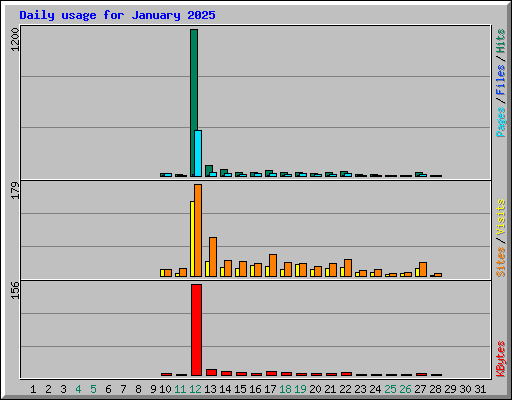This screenshot has width=512, height=400.
Task: Click the green Hits bar for day 13
Action: (x=208, y=171)
